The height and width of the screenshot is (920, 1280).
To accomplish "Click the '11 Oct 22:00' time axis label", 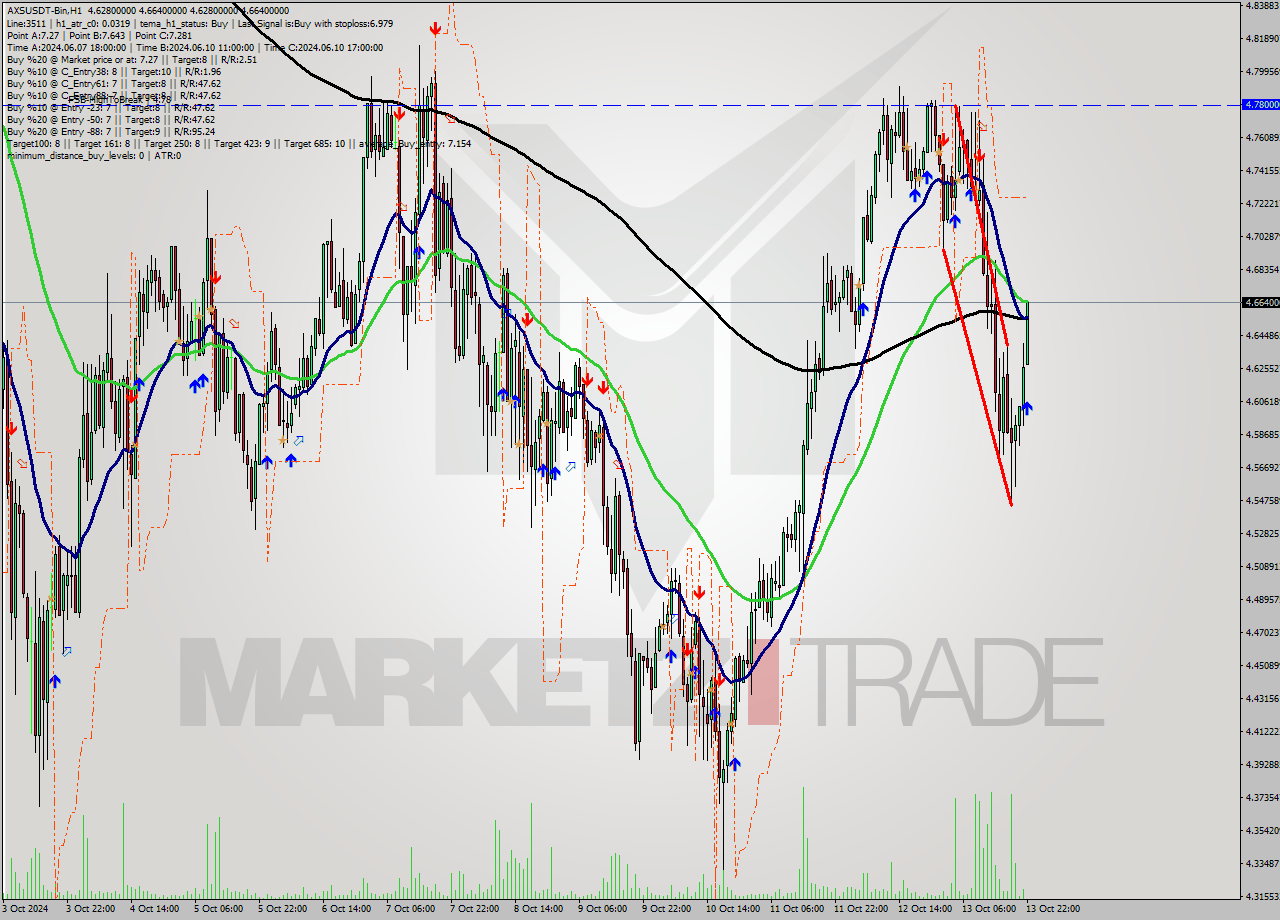I will [x=862, y=909].
